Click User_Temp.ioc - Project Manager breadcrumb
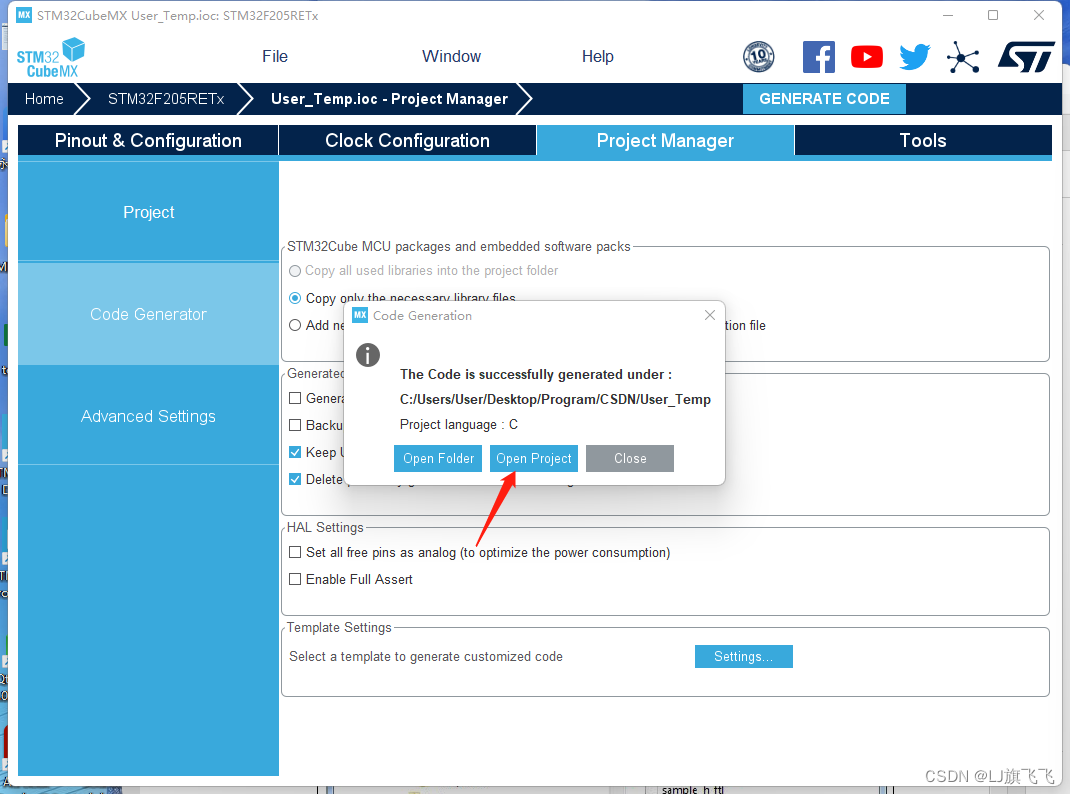The width and height of the screenshot is (1070, 794). [389, 99]
